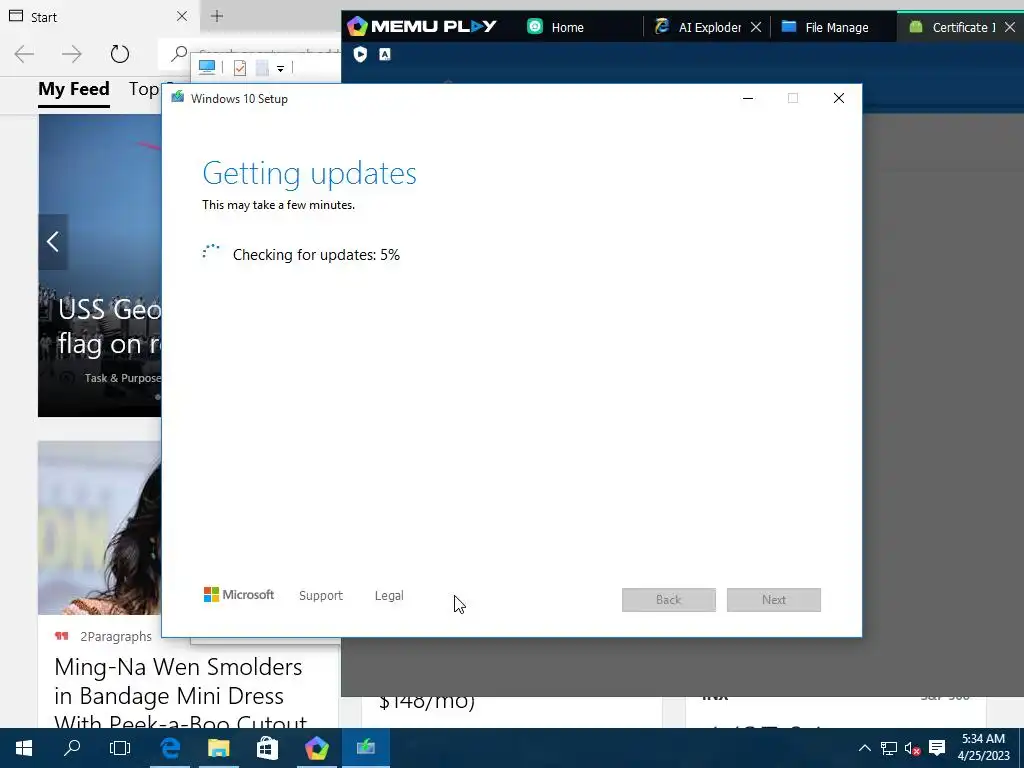Click the Windows 10 Setup title icon

(x=178, y=98)
